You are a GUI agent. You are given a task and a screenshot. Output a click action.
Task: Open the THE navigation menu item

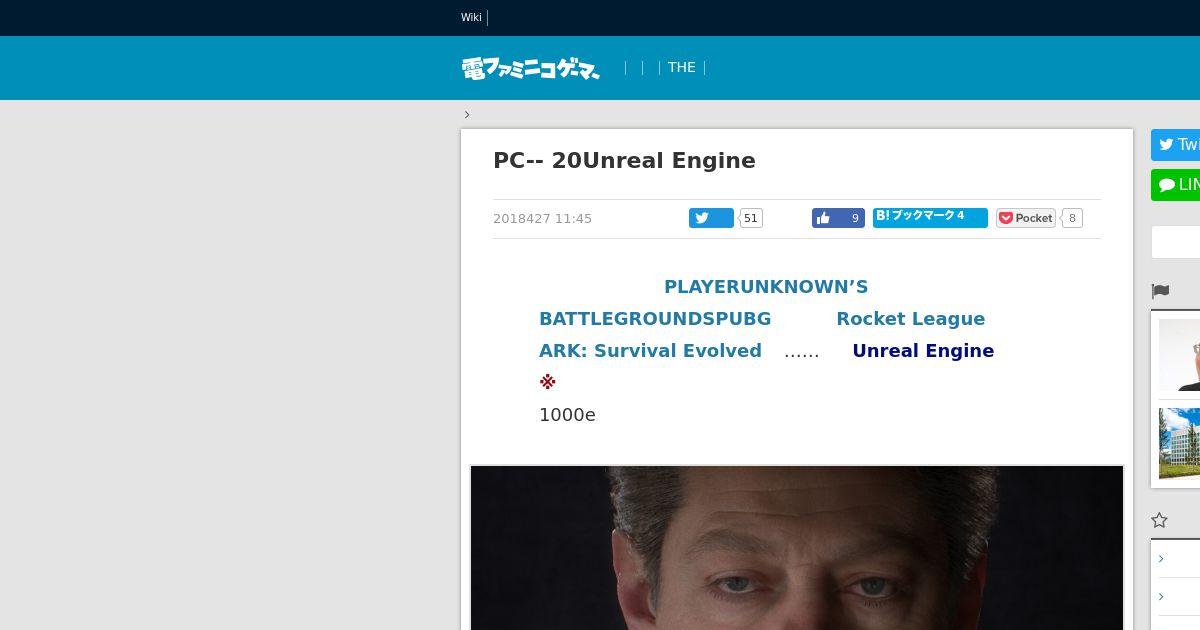[682, 67]
